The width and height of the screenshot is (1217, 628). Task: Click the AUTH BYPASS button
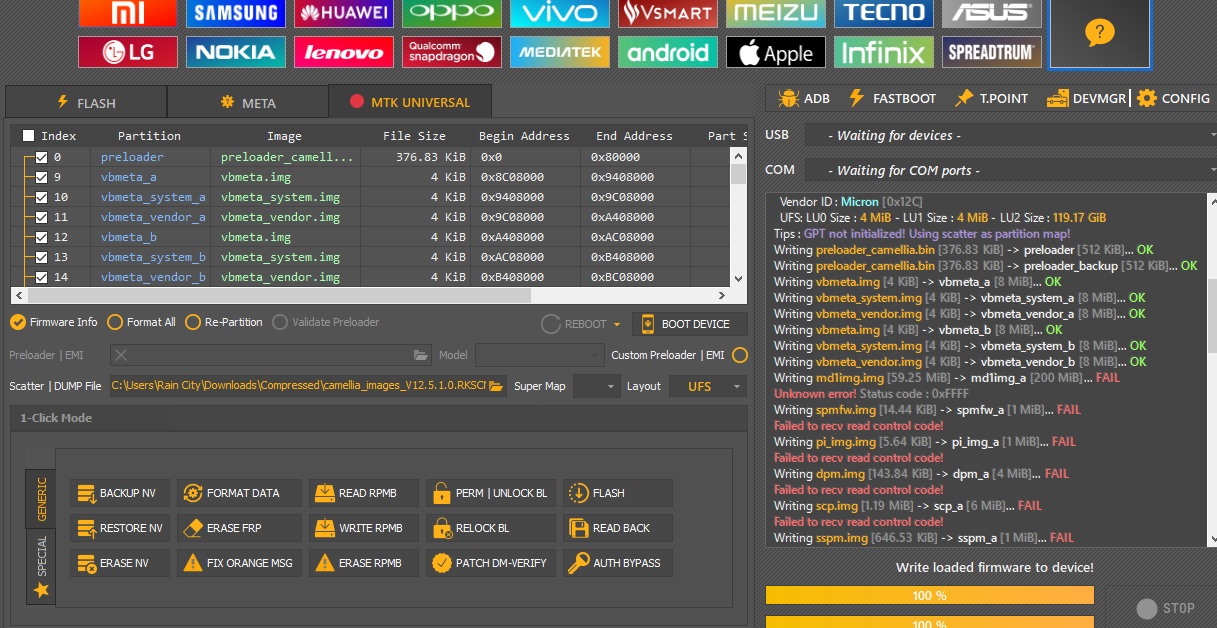(x=617, y=563)
